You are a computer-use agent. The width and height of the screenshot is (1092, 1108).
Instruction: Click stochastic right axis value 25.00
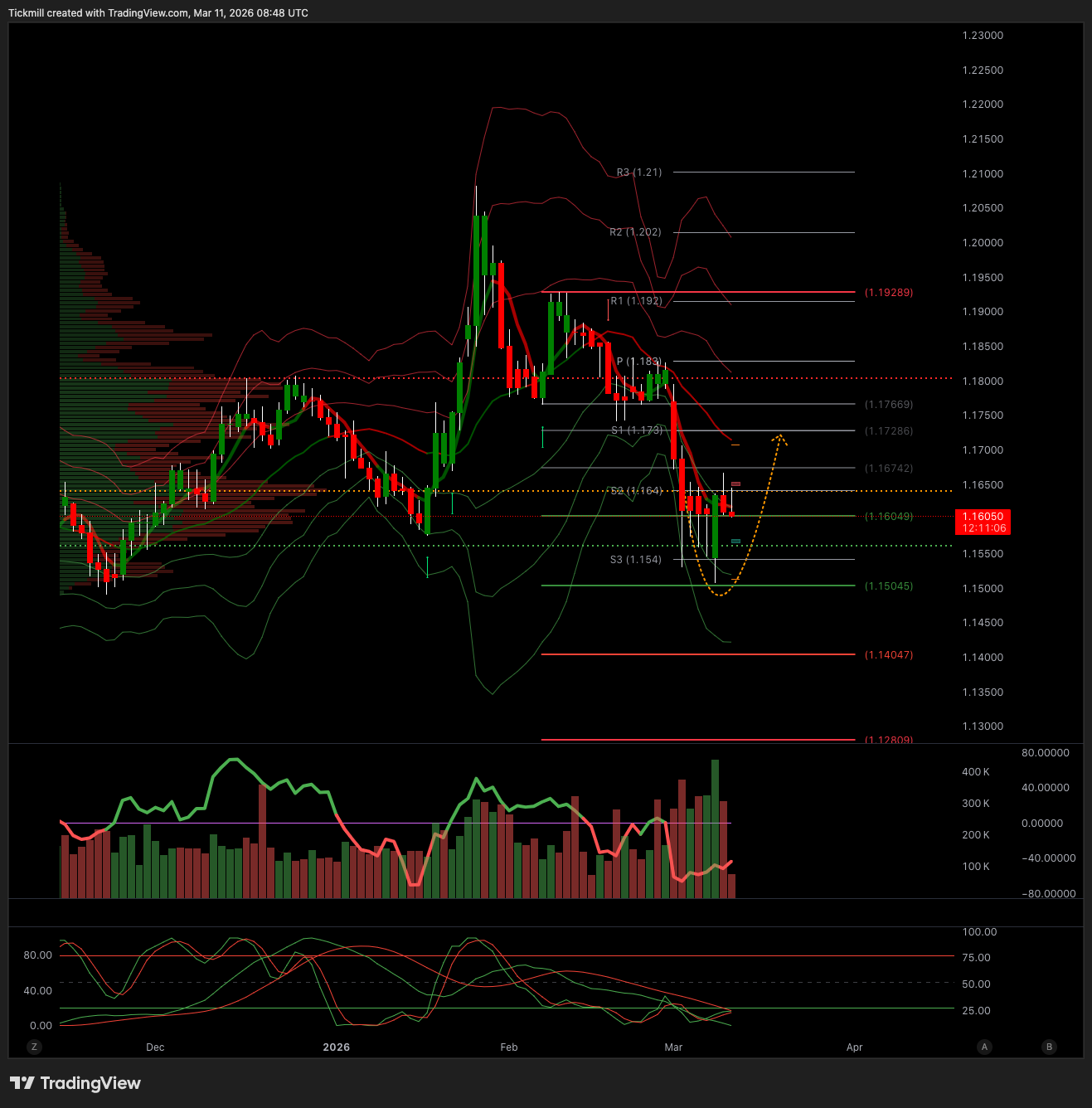coord(976,1011)
